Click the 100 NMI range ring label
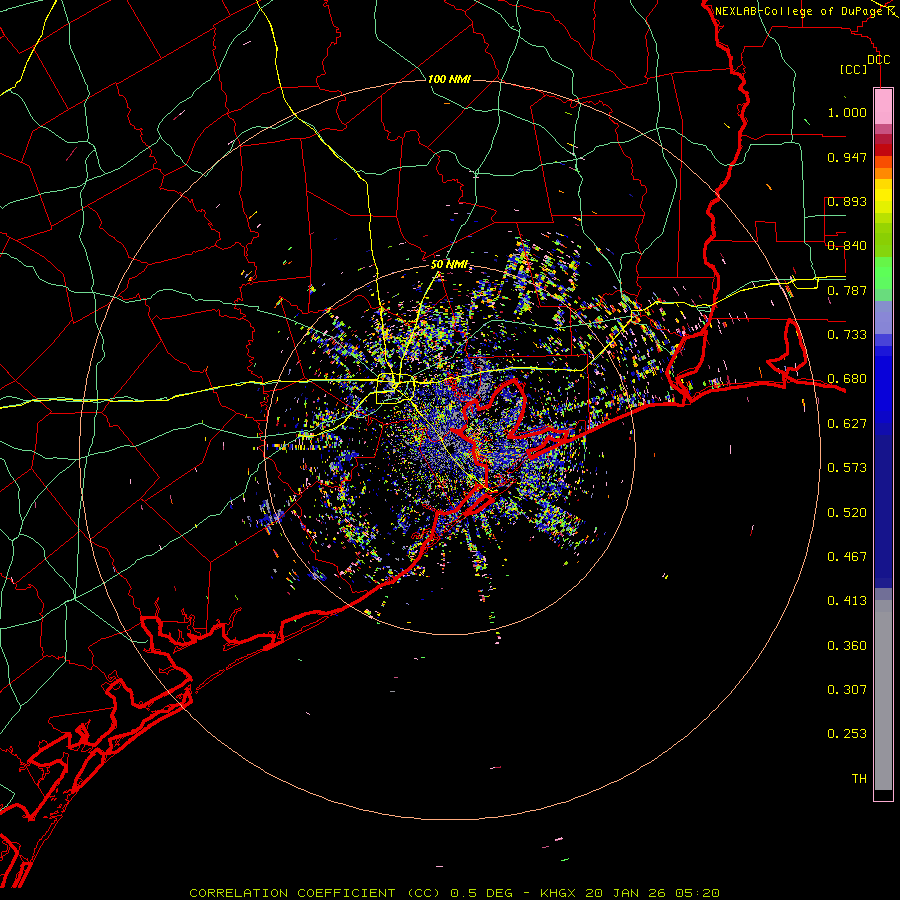Screen dimensions: 900x900 coord(449,79)
